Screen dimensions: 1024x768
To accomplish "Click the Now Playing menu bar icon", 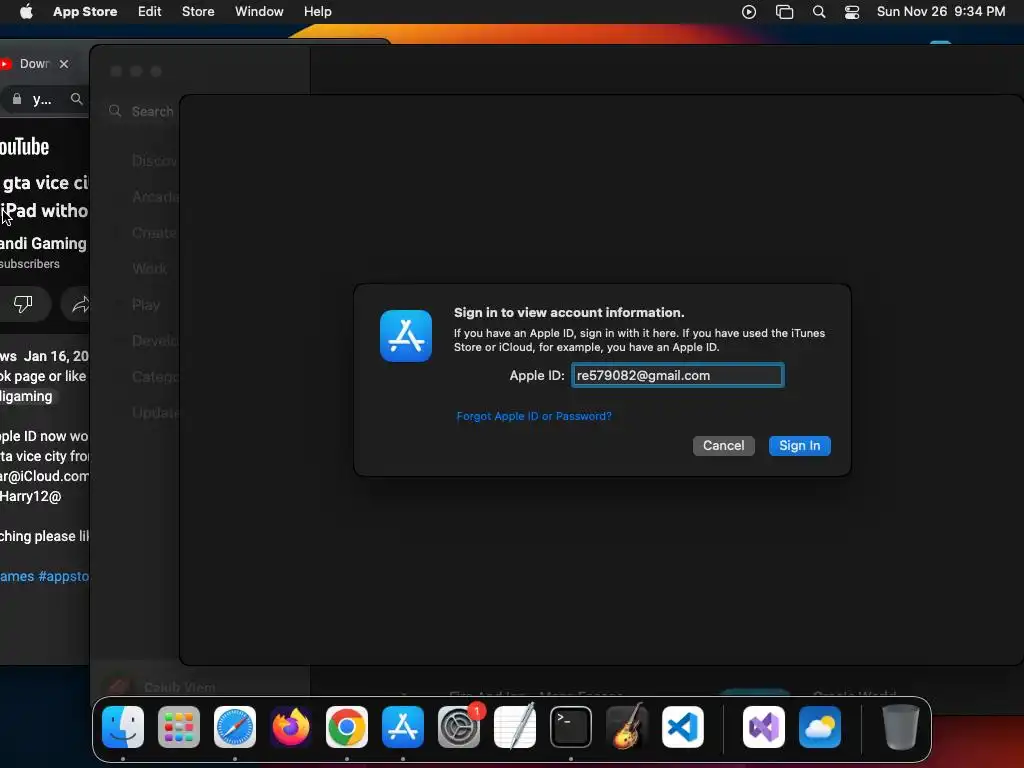I will tap(749, 12).
